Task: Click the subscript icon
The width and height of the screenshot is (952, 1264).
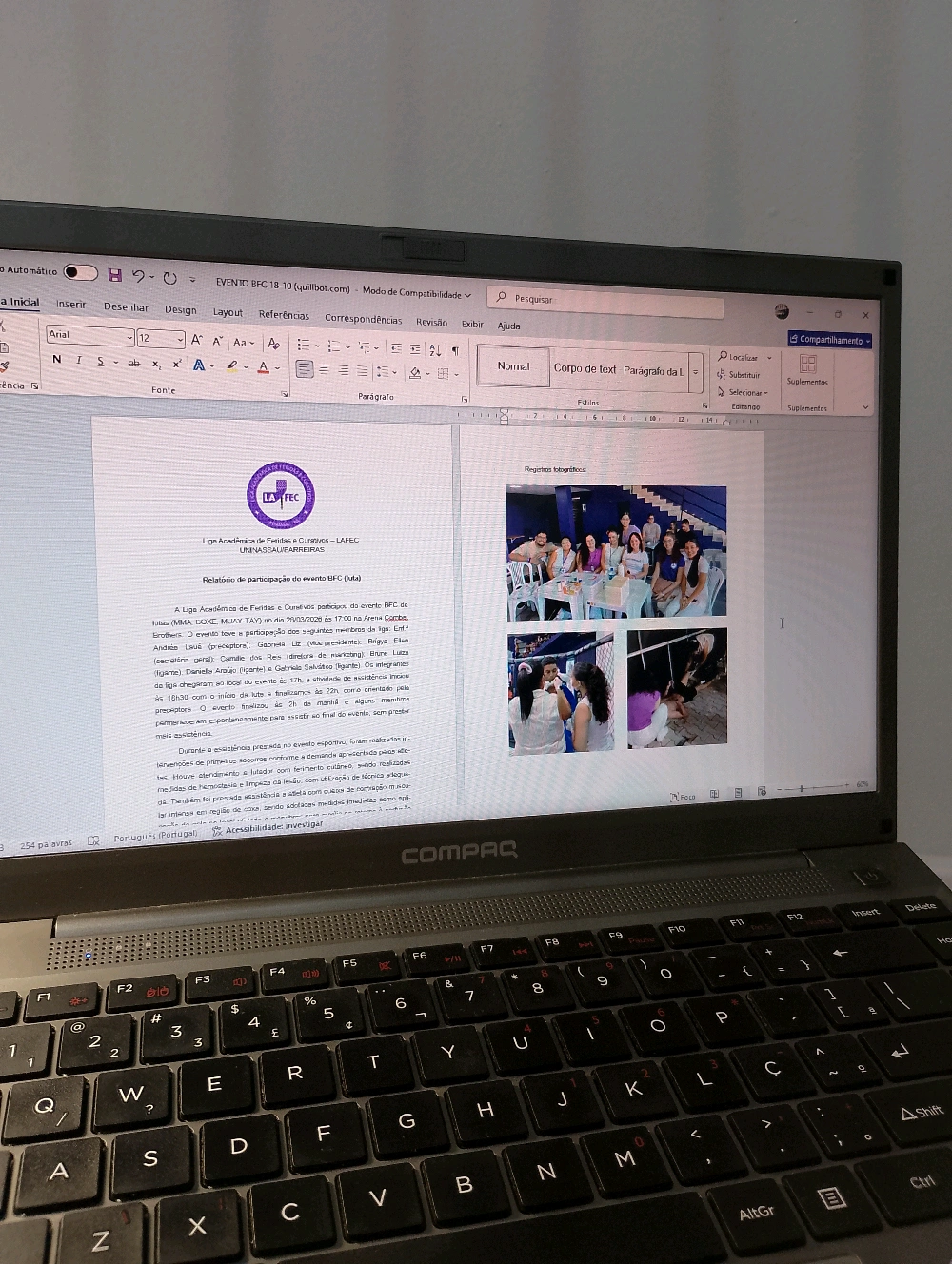Action: [156, 364]
